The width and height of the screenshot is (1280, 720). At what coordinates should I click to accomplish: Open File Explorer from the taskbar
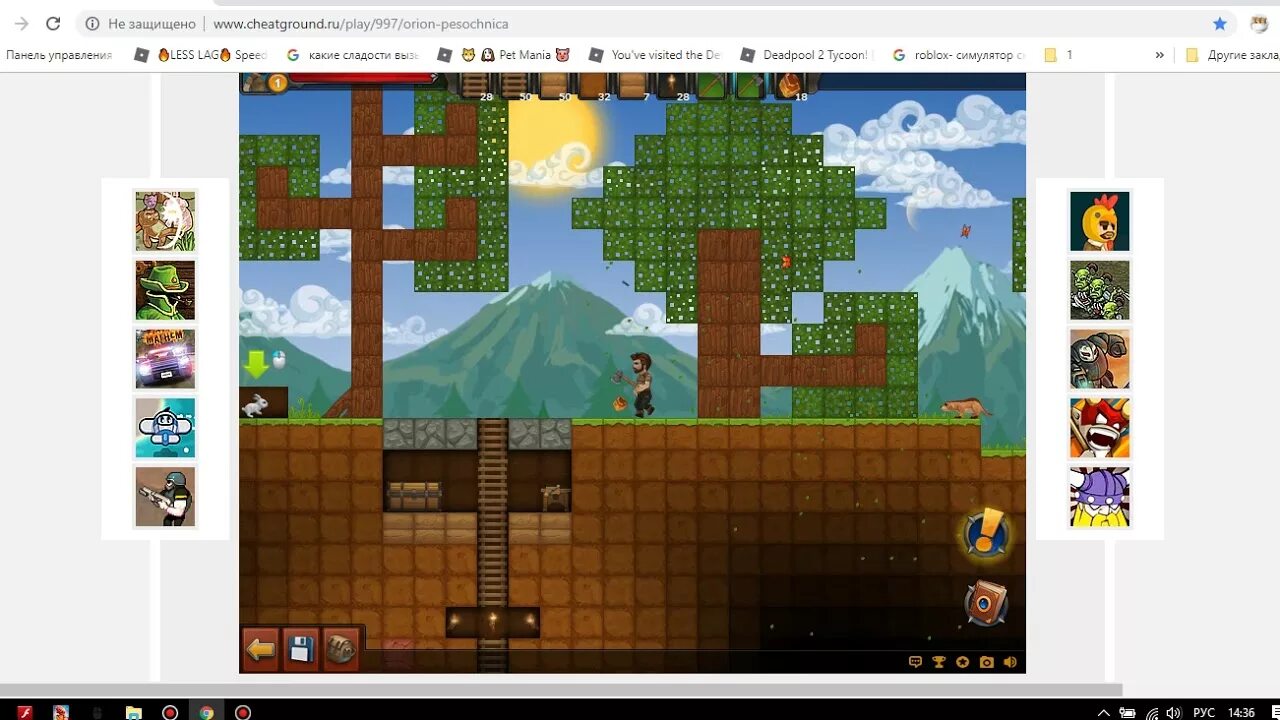[133, 712]
